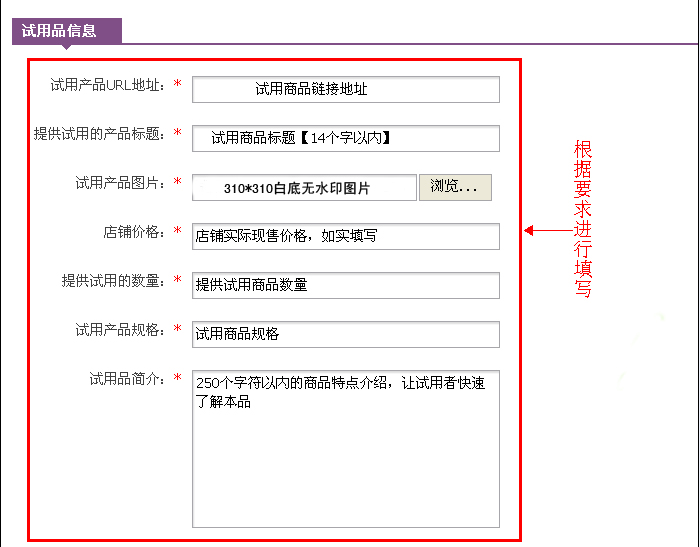This screenshot has width=700, height=547.
Task: Focus the 提供试用的数量 input box
Action: pos(345,285)
